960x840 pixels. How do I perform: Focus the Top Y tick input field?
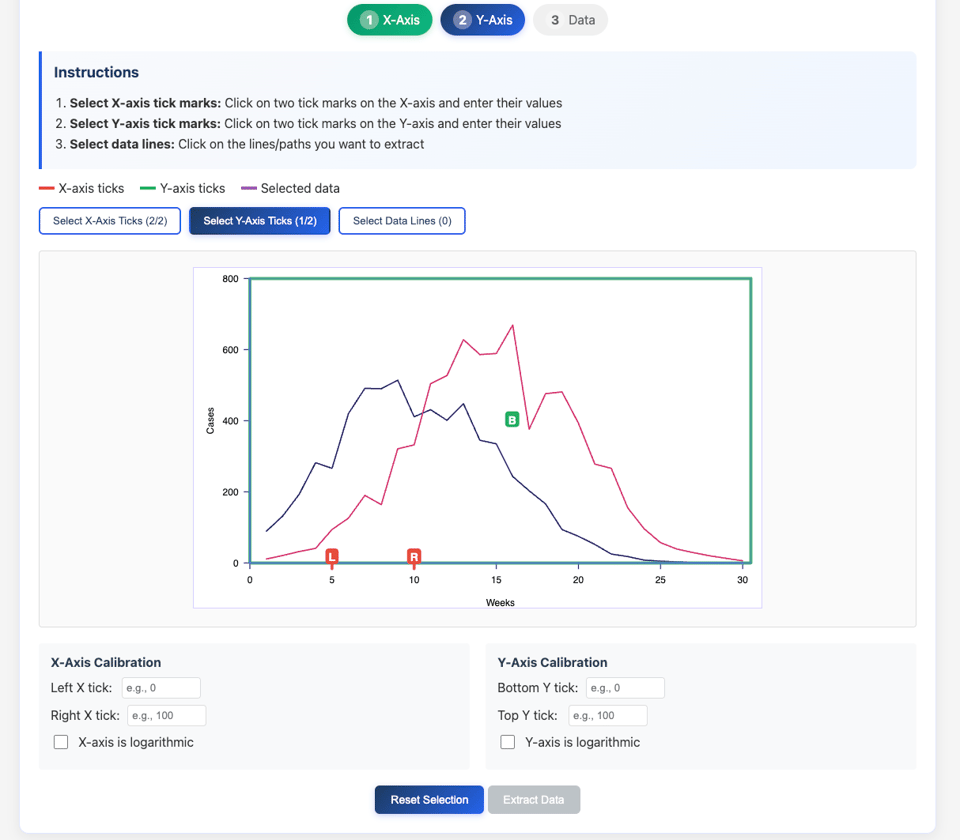point(608,715)
